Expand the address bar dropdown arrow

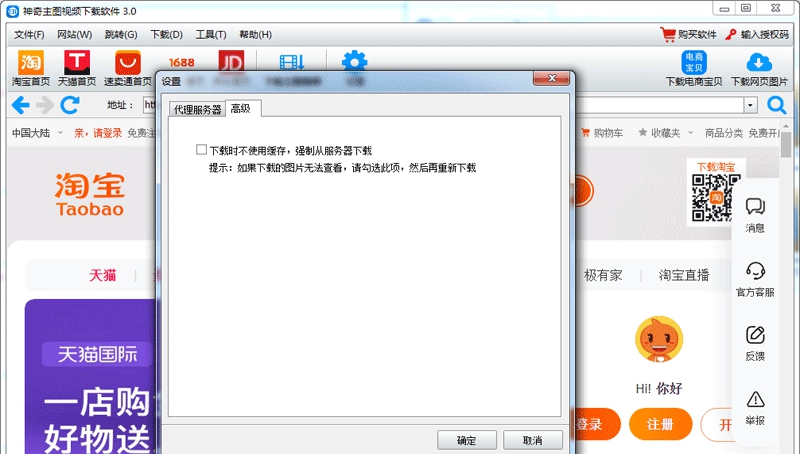click(x=750, y=106)
